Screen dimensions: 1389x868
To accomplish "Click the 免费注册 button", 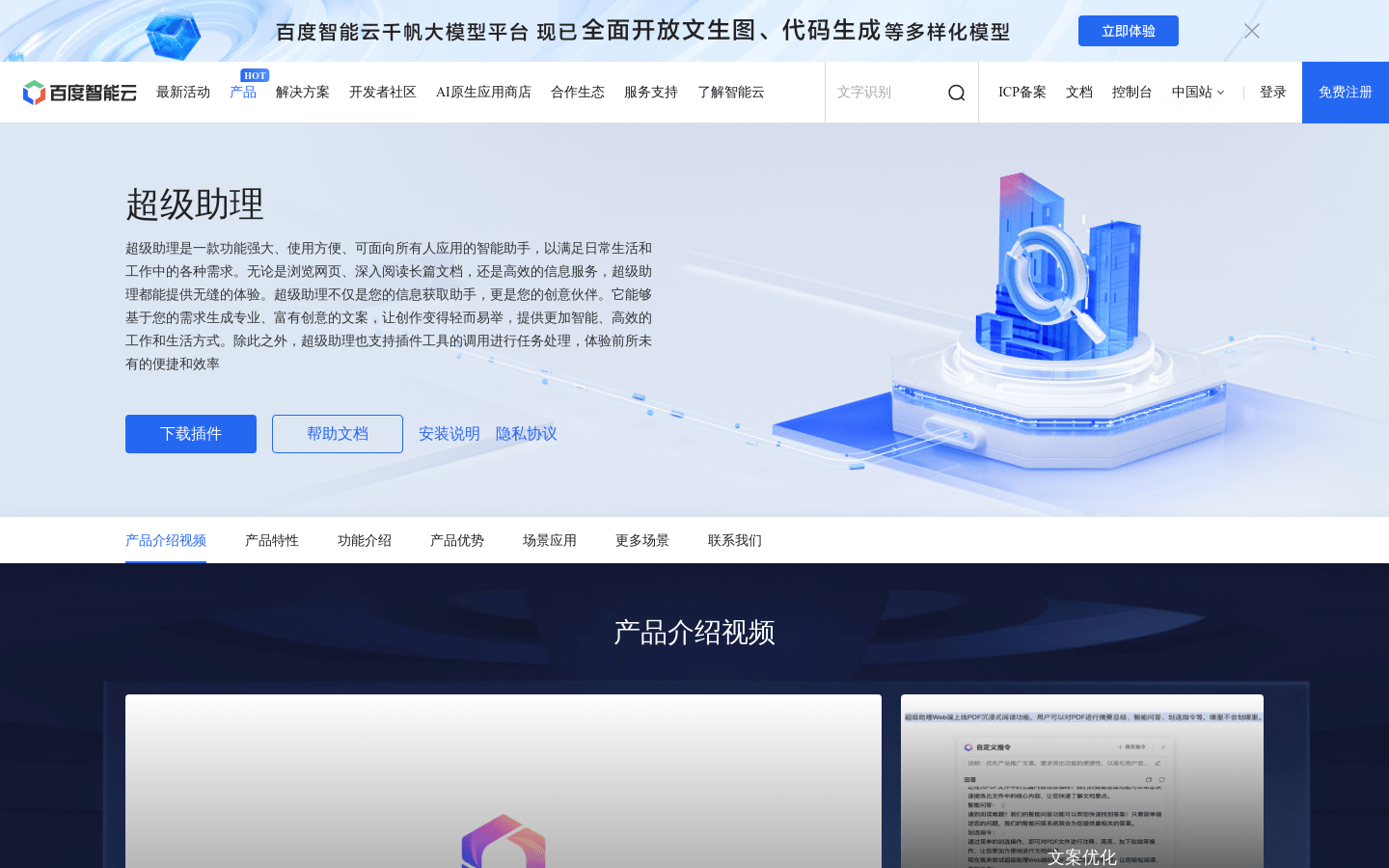I will [x=1345, y=93].
